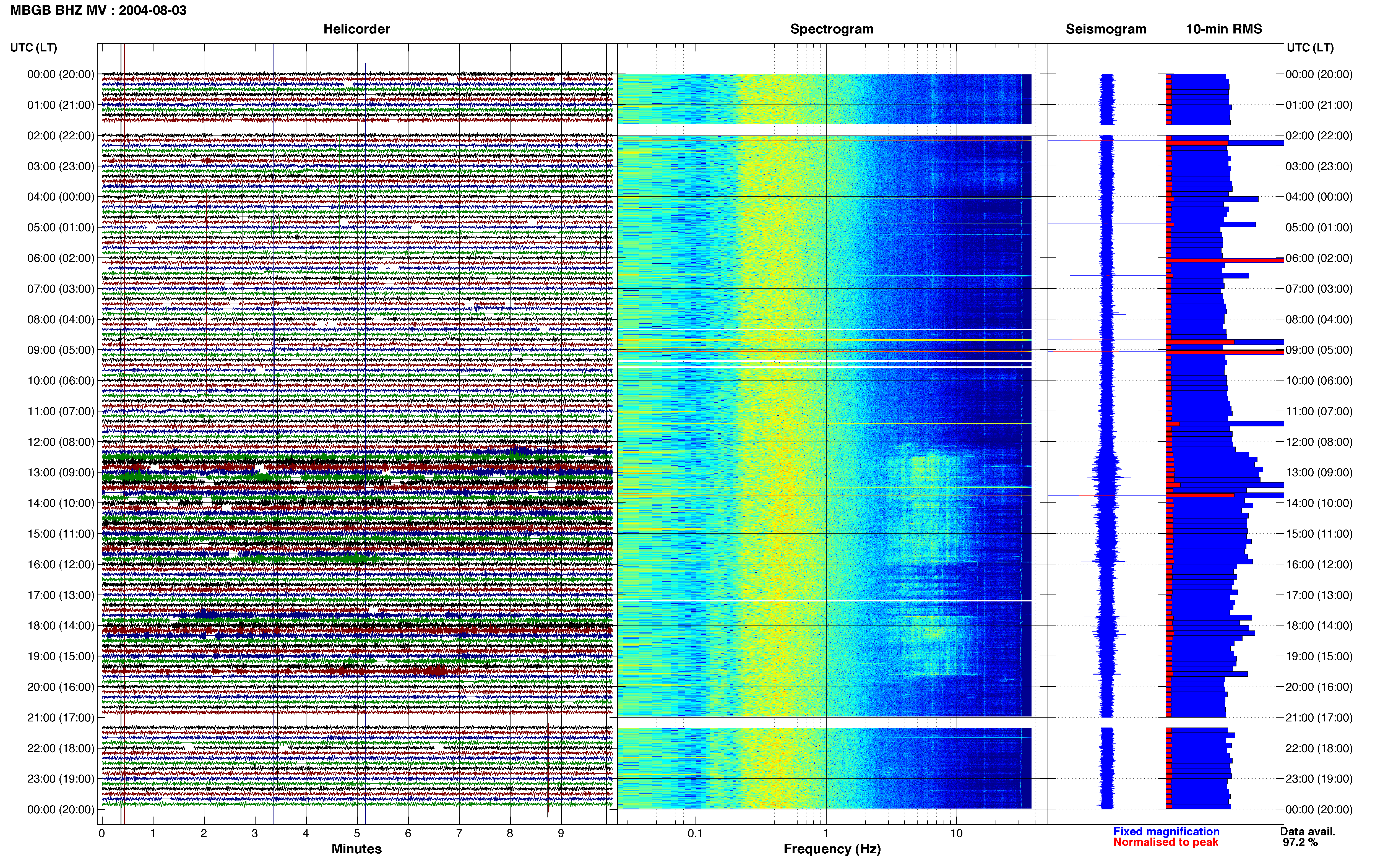
Task: Click the 'Data avail.' label
Action: click(1308, 831)
